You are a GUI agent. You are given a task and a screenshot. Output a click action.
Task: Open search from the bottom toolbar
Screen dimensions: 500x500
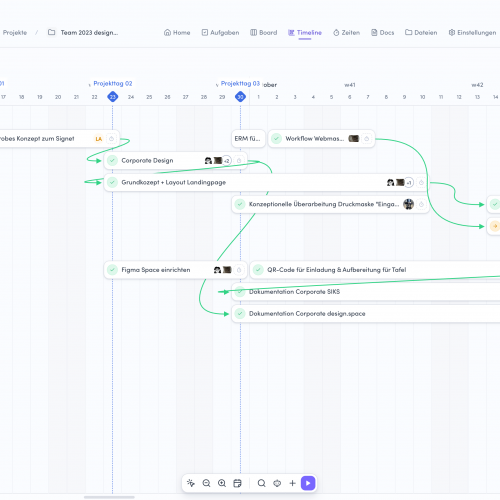(262, 483)
